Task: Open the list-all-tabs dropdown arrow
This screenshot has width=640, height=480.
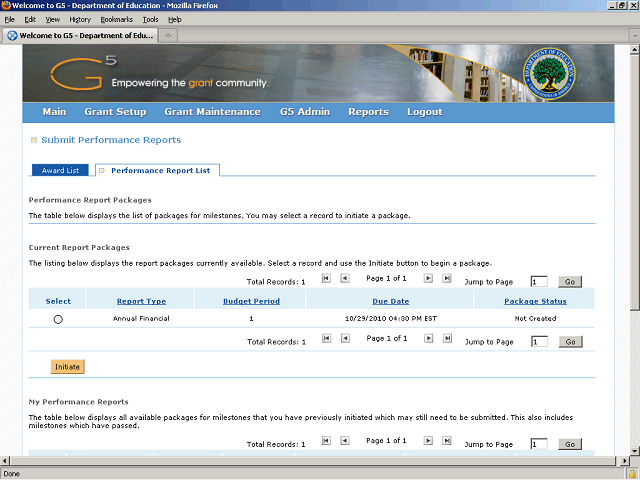Action: point(635,36)
